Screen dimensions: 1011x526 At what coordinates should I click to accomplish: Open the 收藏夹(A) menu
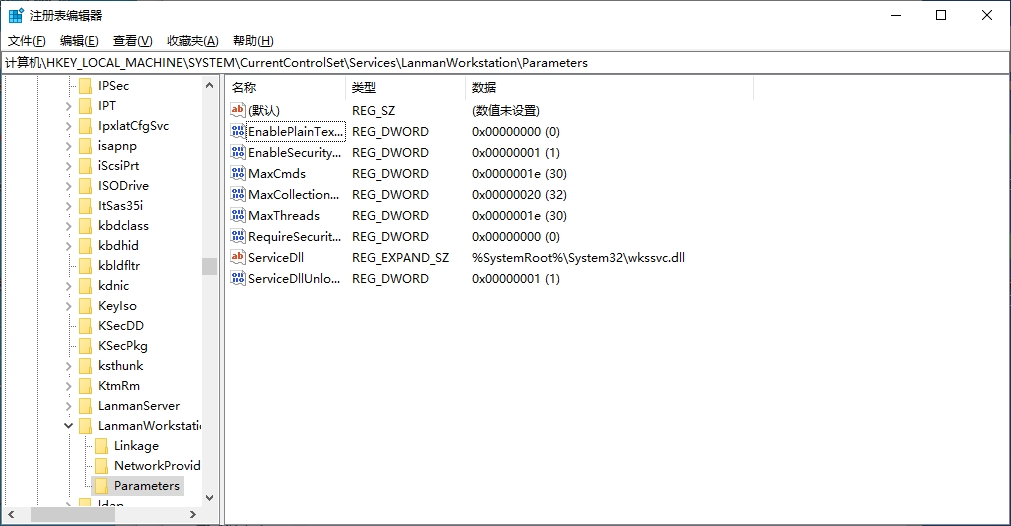point(192,41)
